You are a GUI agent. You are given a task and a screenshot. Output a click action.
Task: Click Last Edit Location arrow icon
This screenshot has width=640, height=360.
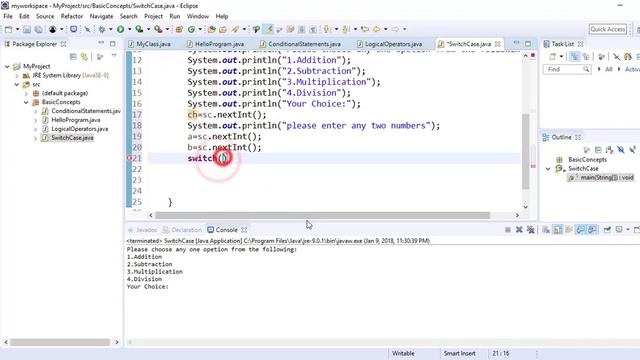(x=365, y=29)
